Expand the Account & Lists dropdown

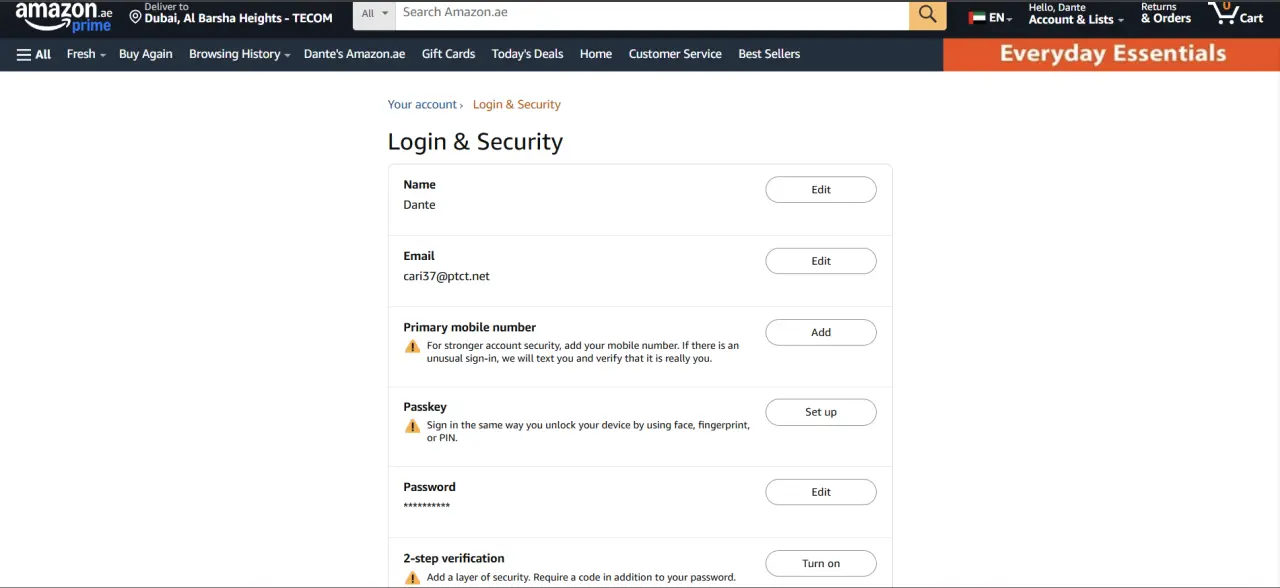(1076, 14)
